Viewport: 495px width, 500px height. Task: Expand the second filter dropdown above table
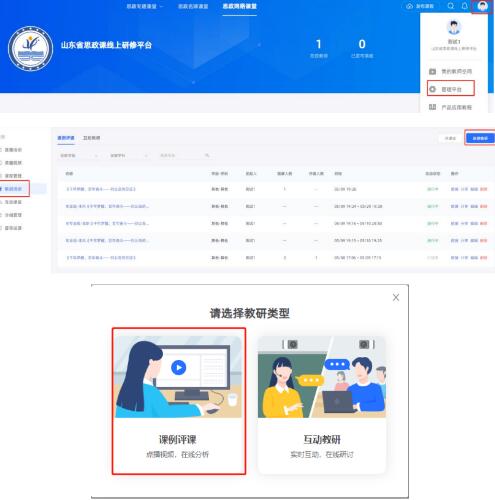129,156
